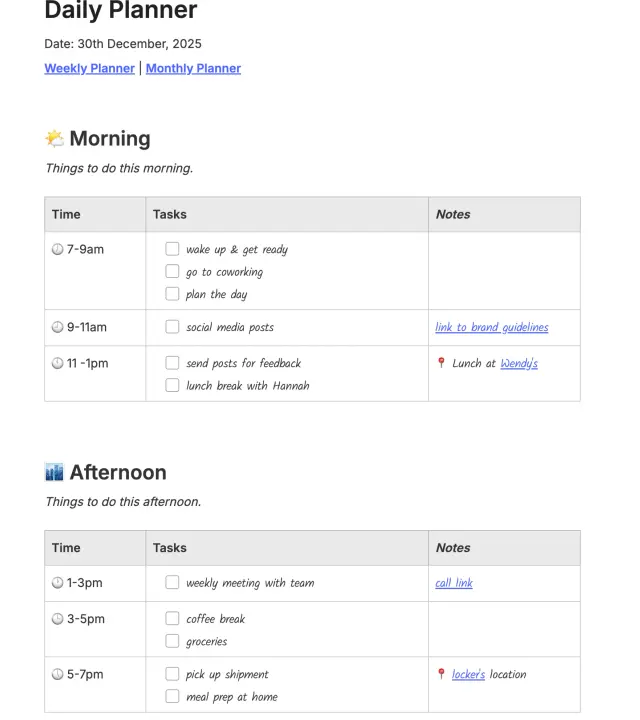Click the clock icon next to 5-7pm
This screenshot has height=720, width=640.
(x=57, y=674)
